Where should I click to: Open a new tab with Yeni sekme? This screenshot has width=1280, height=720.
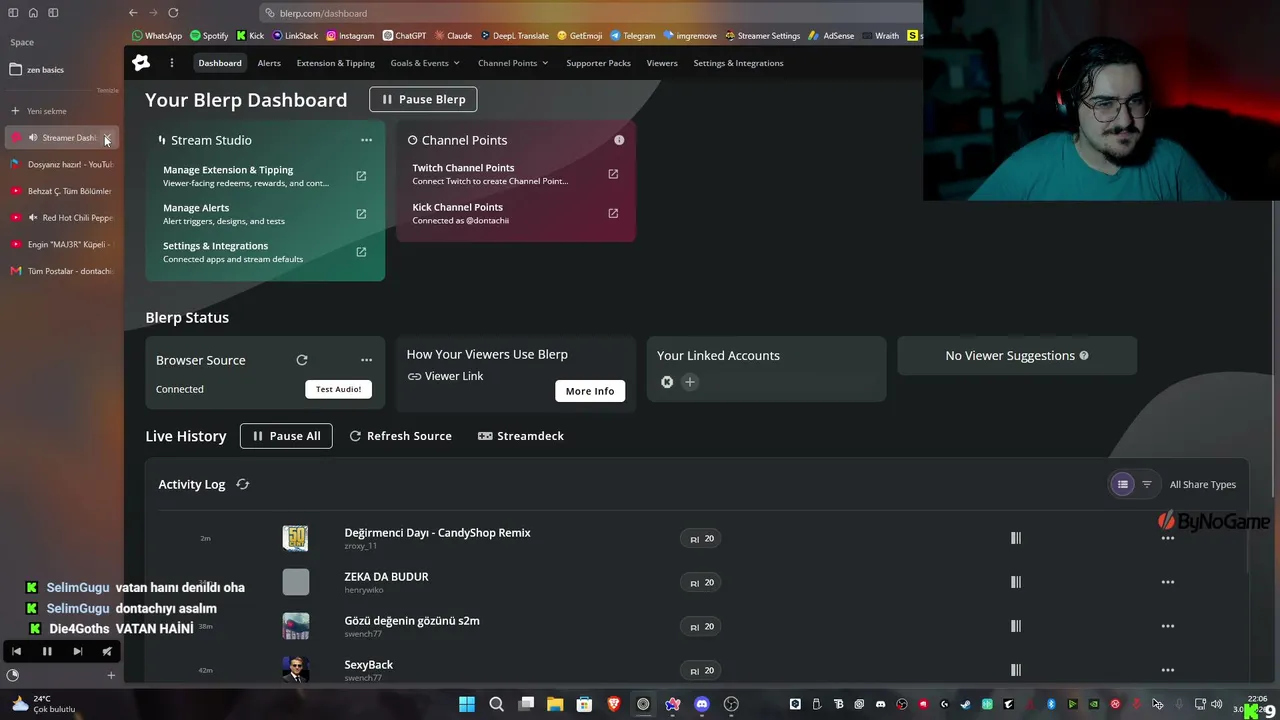click(38, 111)
